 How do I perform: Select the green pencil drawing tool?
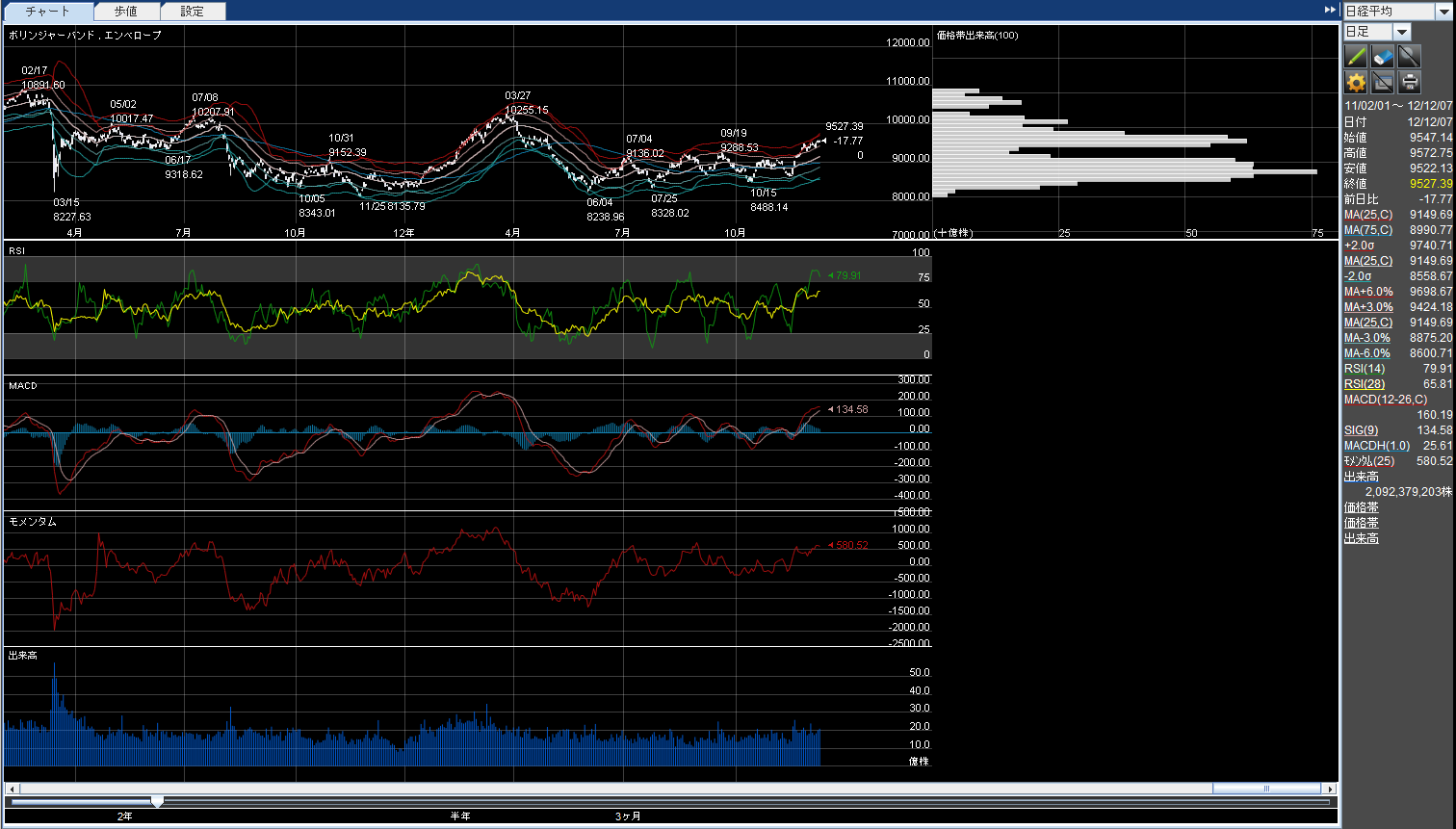[1356, 57]
